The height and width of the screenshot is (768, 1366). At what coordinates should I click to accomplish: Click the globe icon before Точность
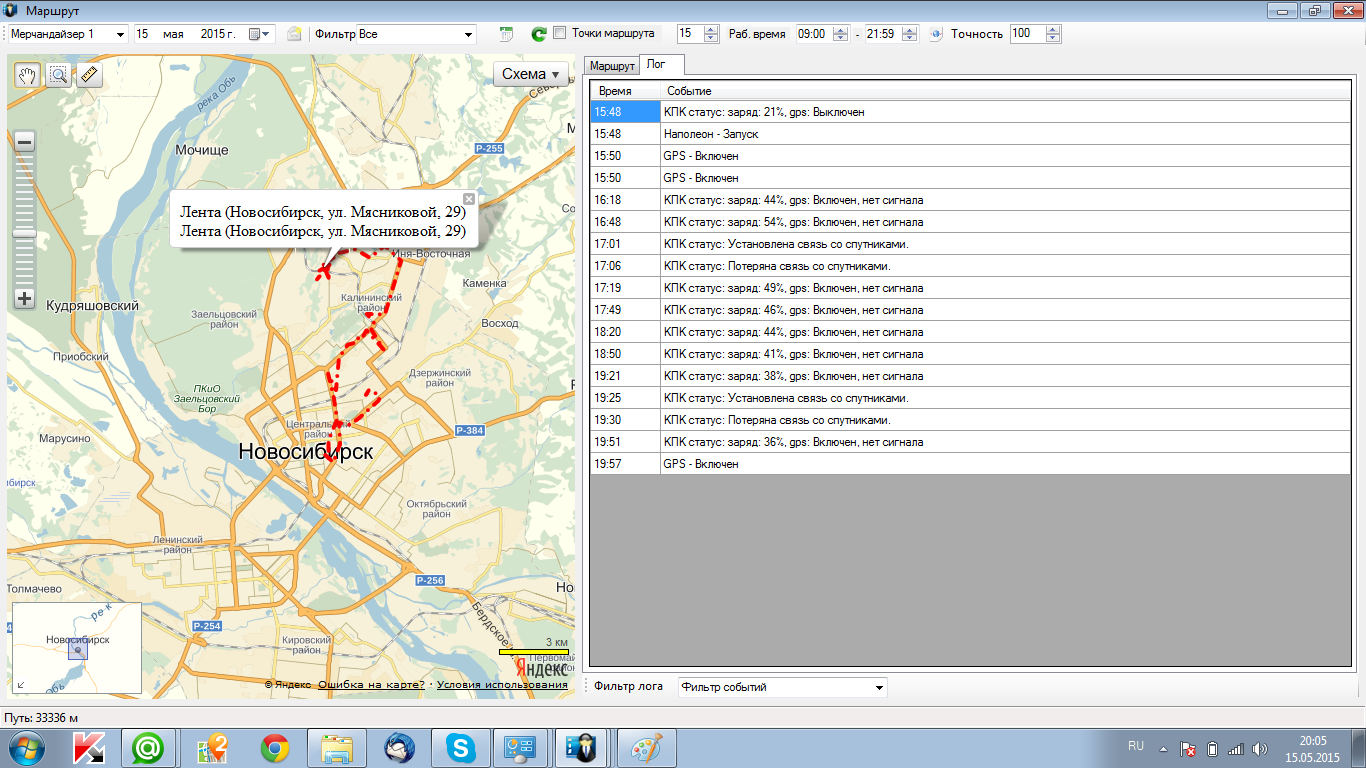click(x=936, y=34)
